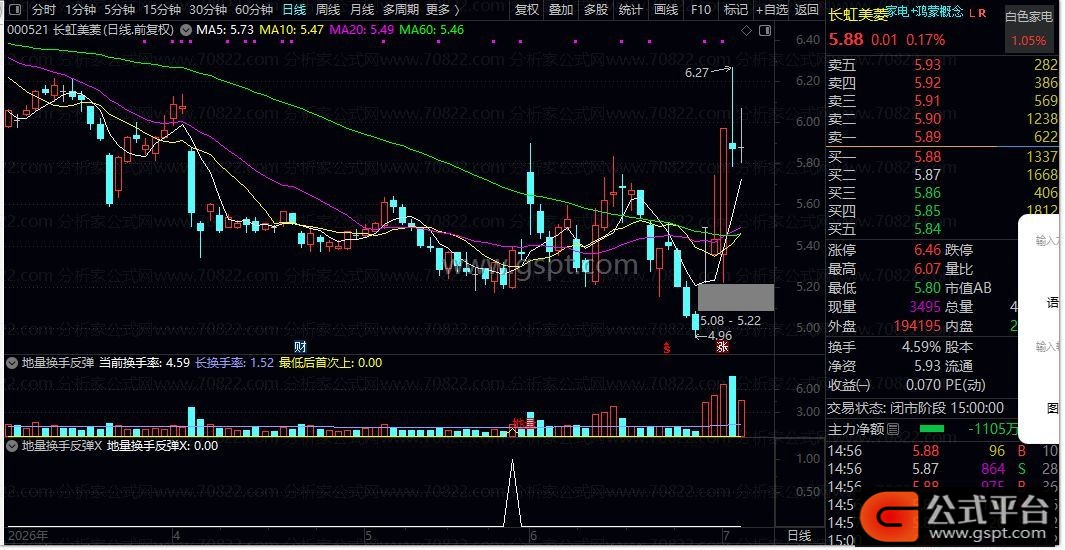Viewport: 1065px width, 550px height.
Task: Click the red S marker on time axis
Action: coord(667,348)
